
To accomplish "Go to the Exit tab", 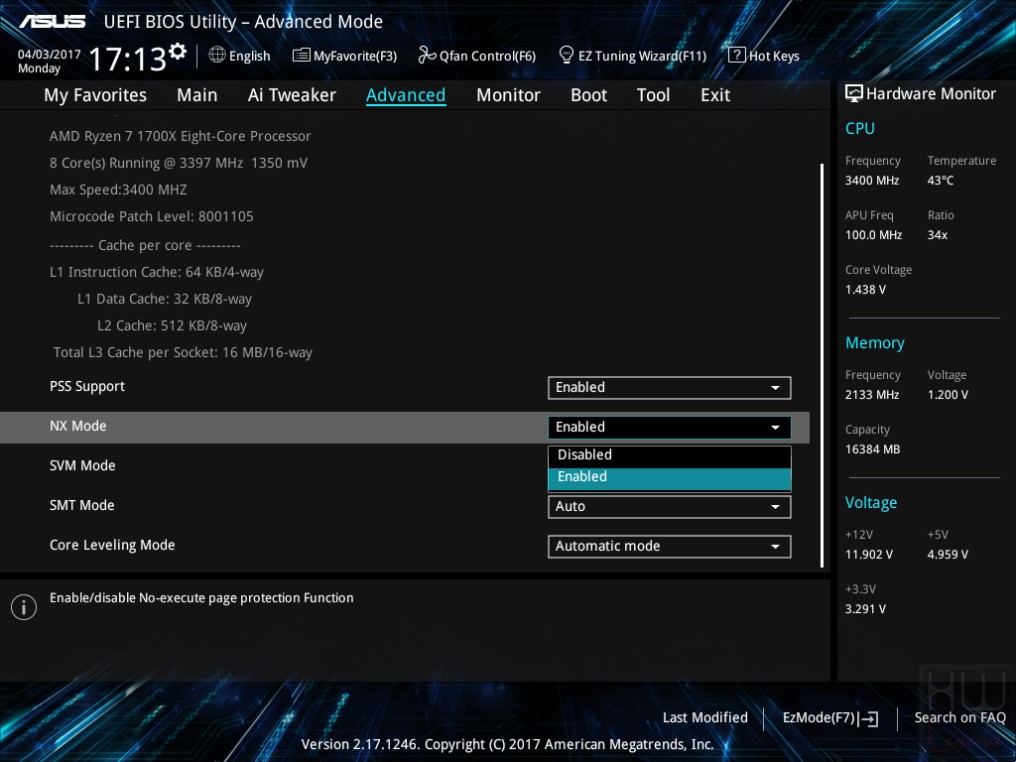I will tap(715, 95).
